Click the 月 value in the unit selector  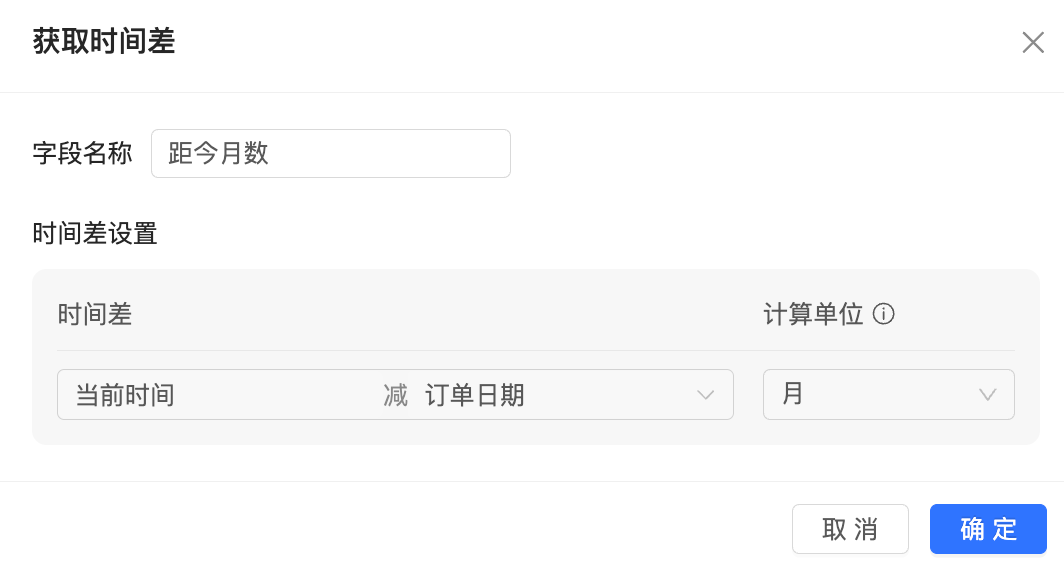tap(793, 394)
